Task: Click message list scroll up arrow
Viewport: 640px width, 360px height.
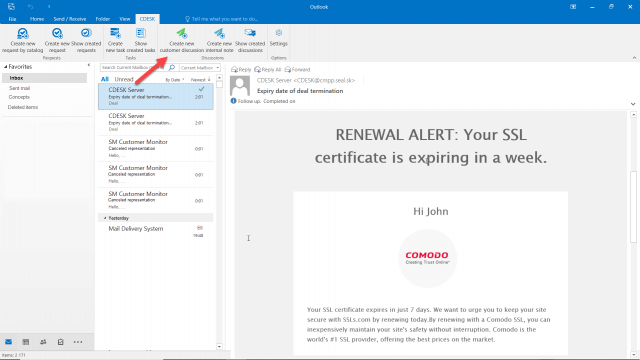Action: point(219,77)
